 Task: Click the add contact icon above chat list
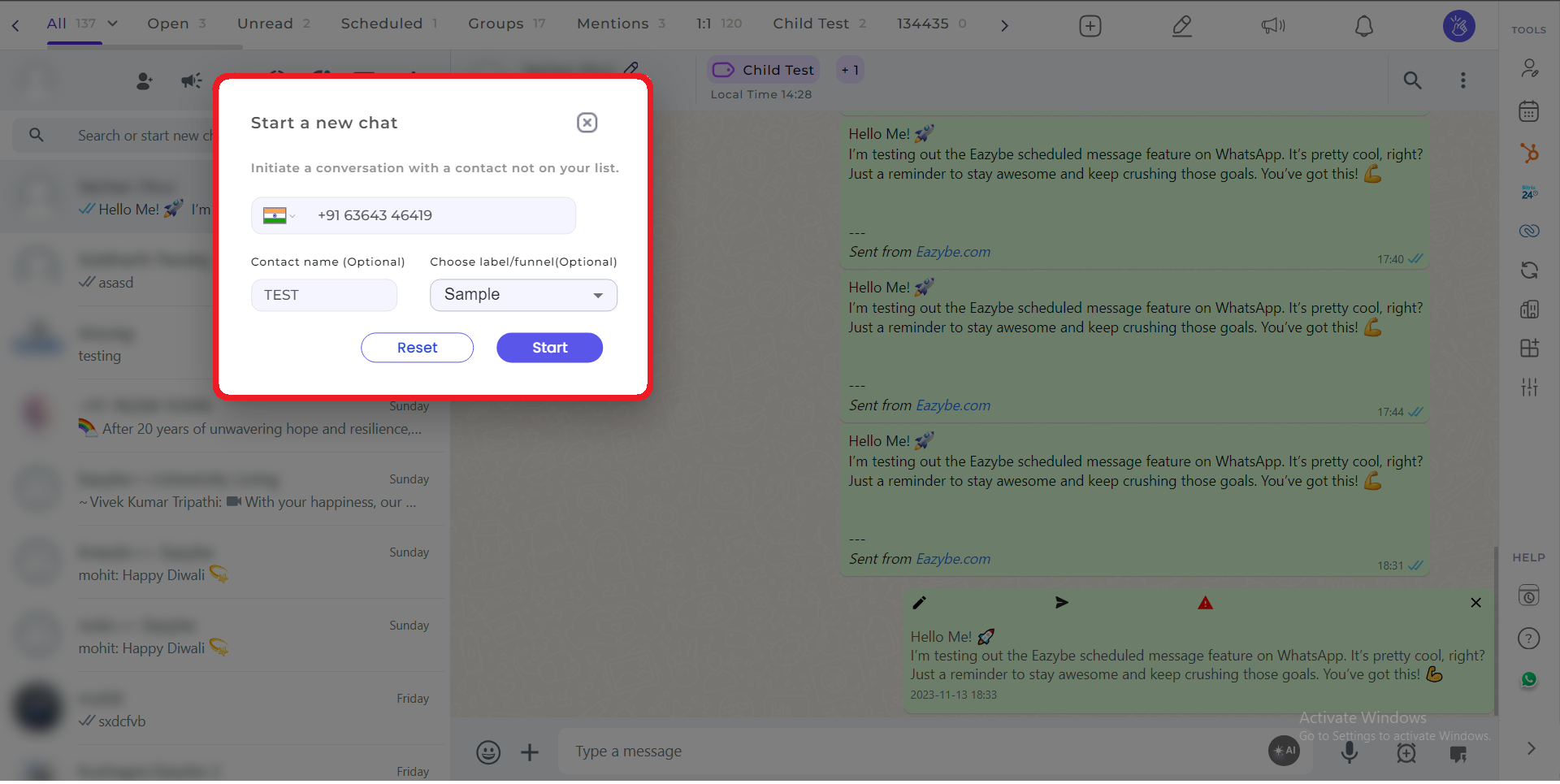click(x=145, y=81)
